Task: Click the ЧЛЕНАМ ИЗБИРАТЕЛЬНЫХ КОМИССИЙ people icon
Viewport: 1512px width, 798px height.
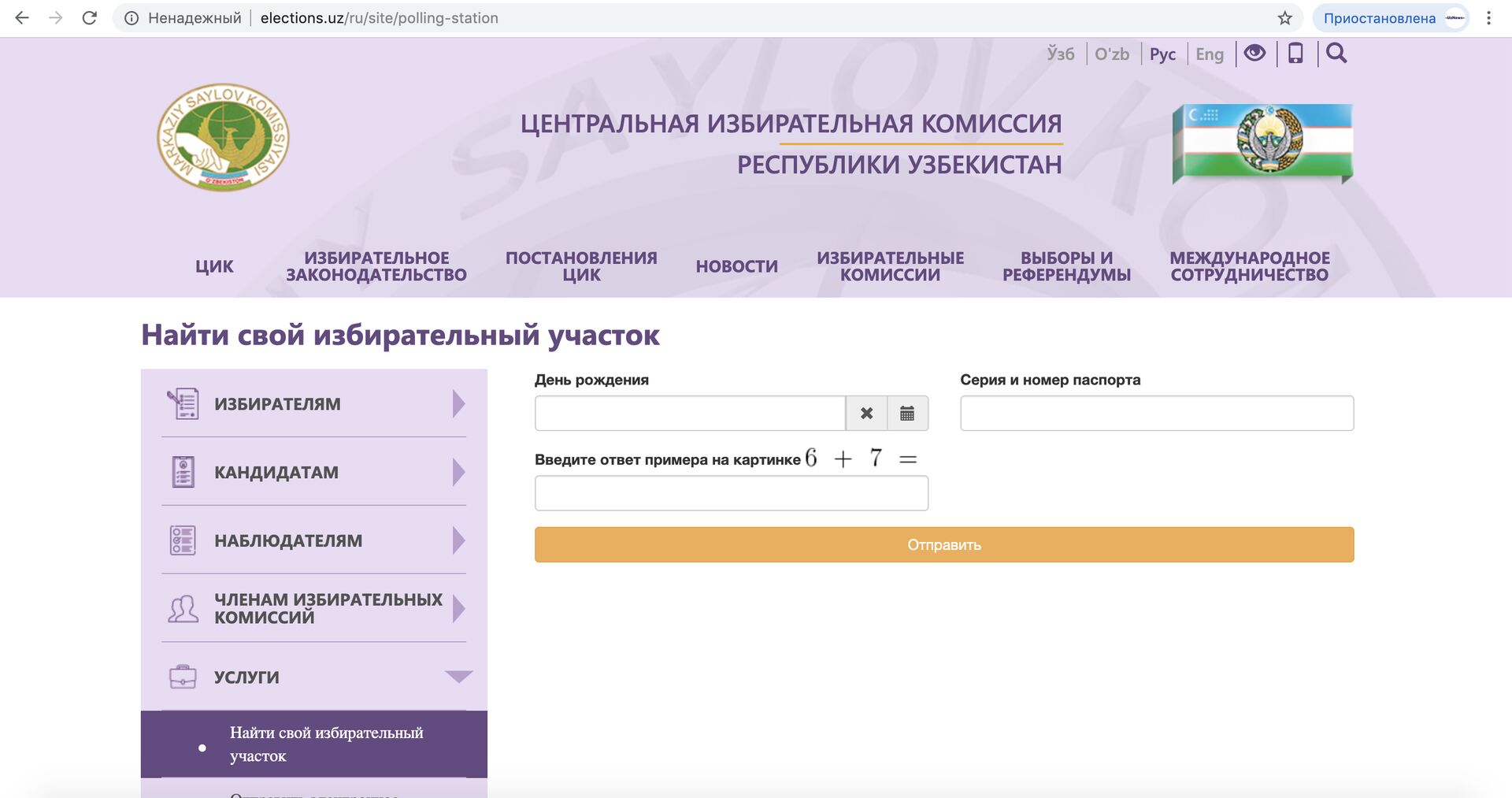Action: (183, 608)
